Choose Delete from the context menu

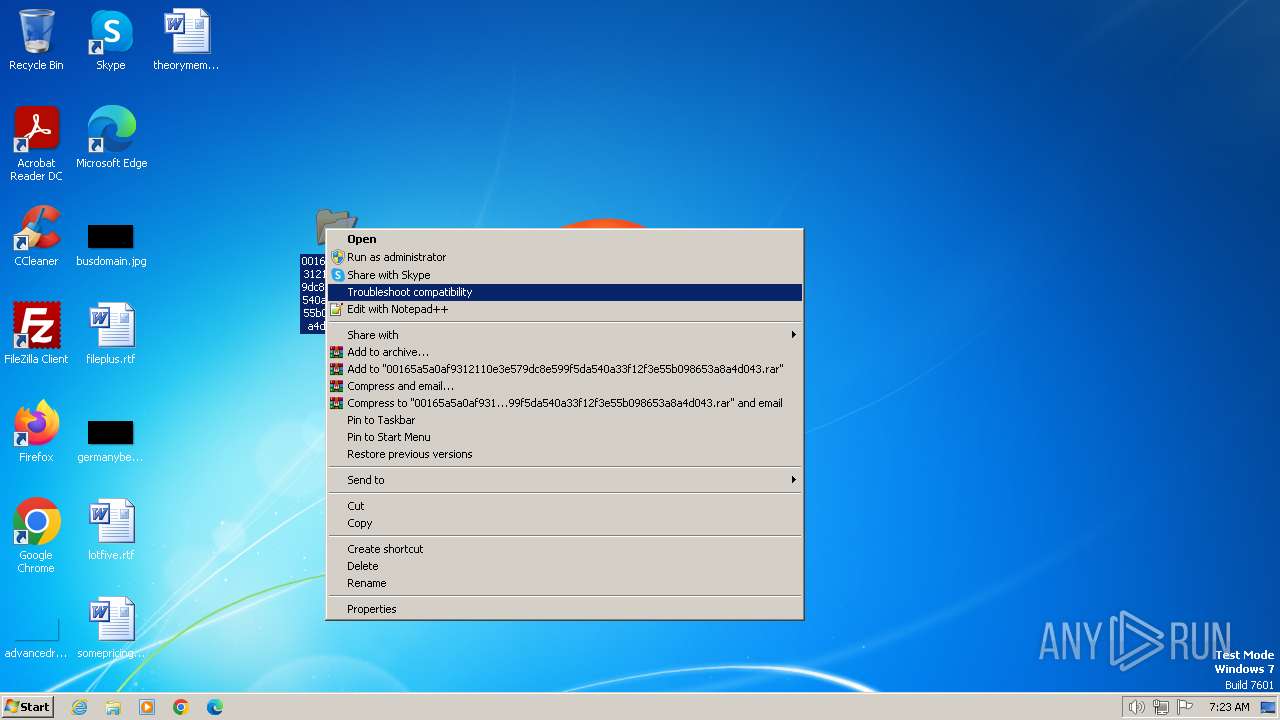click(x=565, y=566)
